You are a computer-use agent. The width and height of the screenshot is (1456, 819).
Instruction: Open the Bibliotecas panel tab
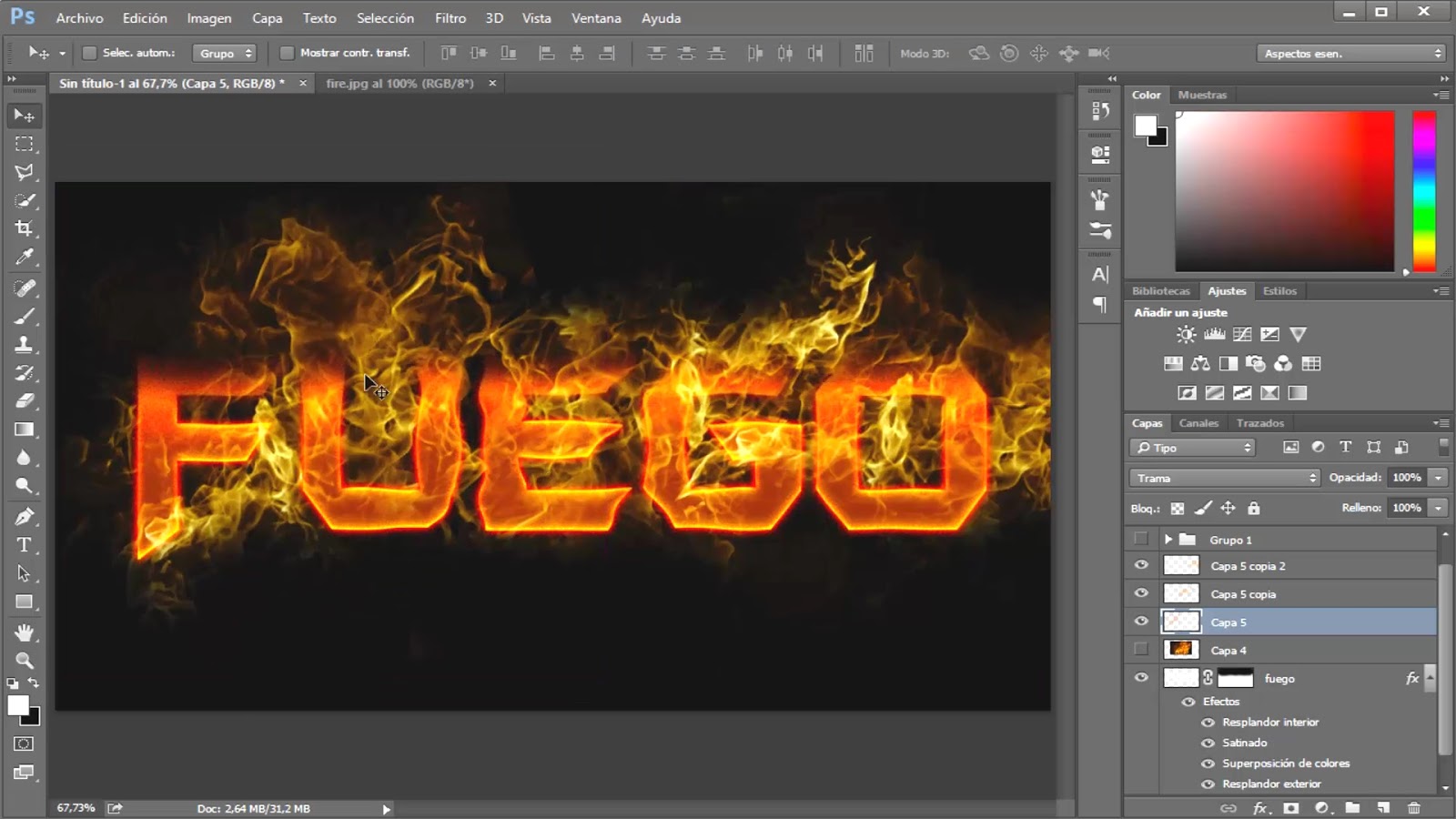coord(1161,291)
